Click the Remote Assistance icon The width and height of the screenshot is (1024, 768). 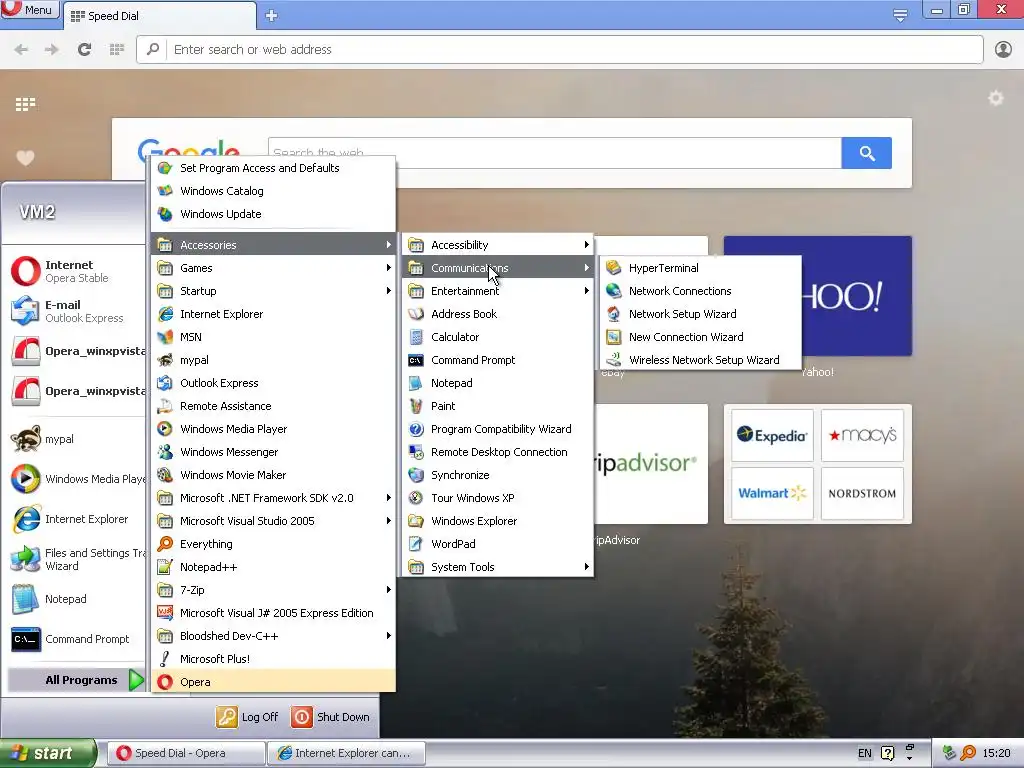pyautogui.click(x=165, y=406)
